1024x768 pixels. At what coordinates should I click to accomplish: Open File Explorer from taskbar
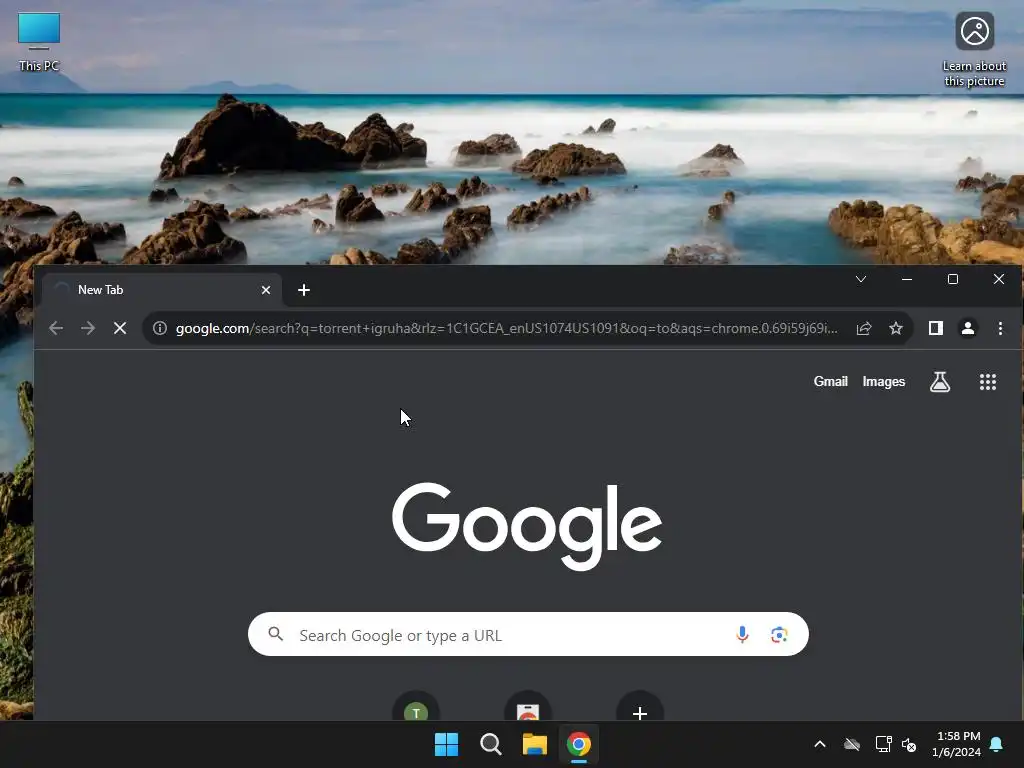(534, 744)
